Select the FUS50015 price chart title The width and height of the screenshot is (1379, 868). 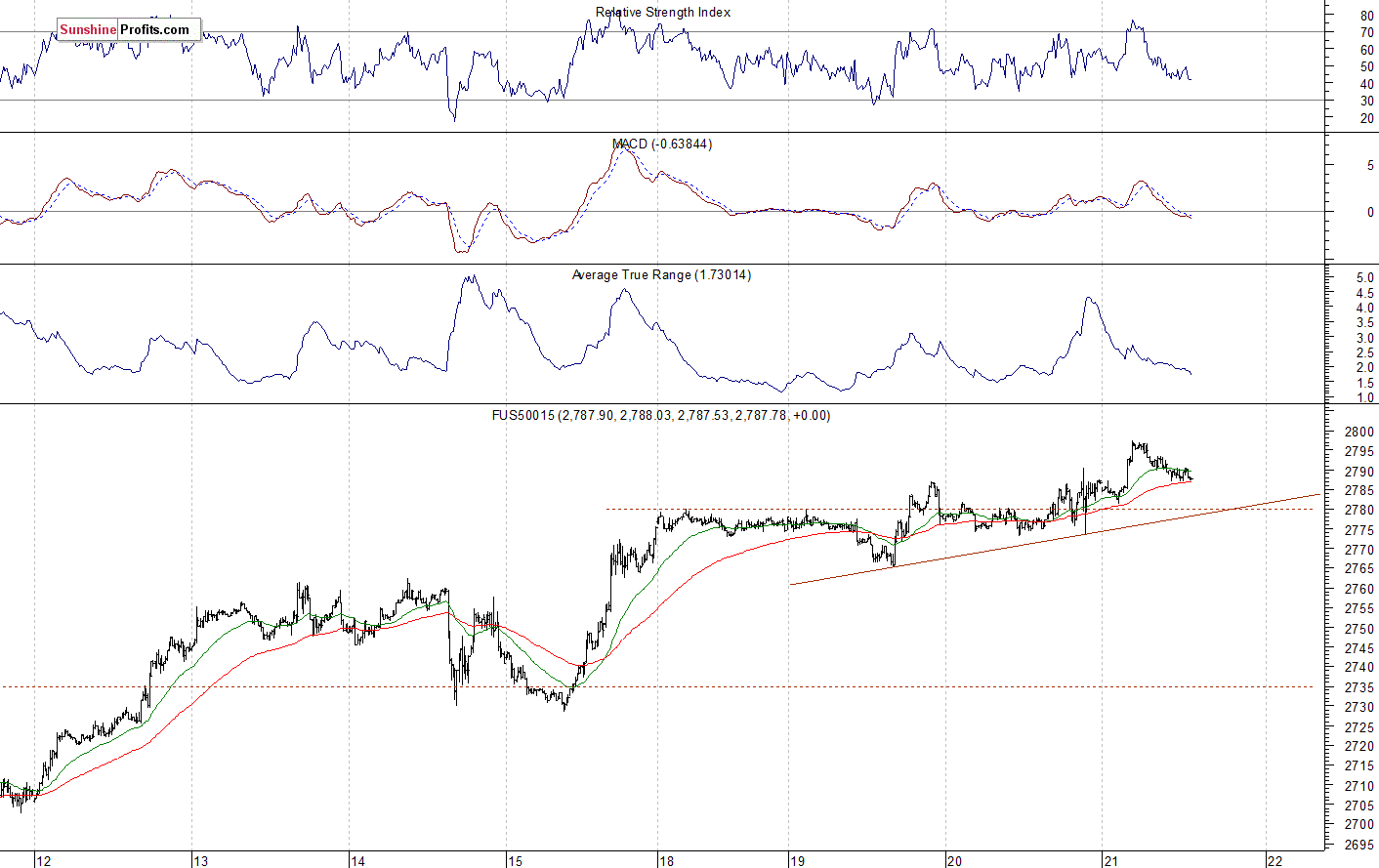coord(661,416)
